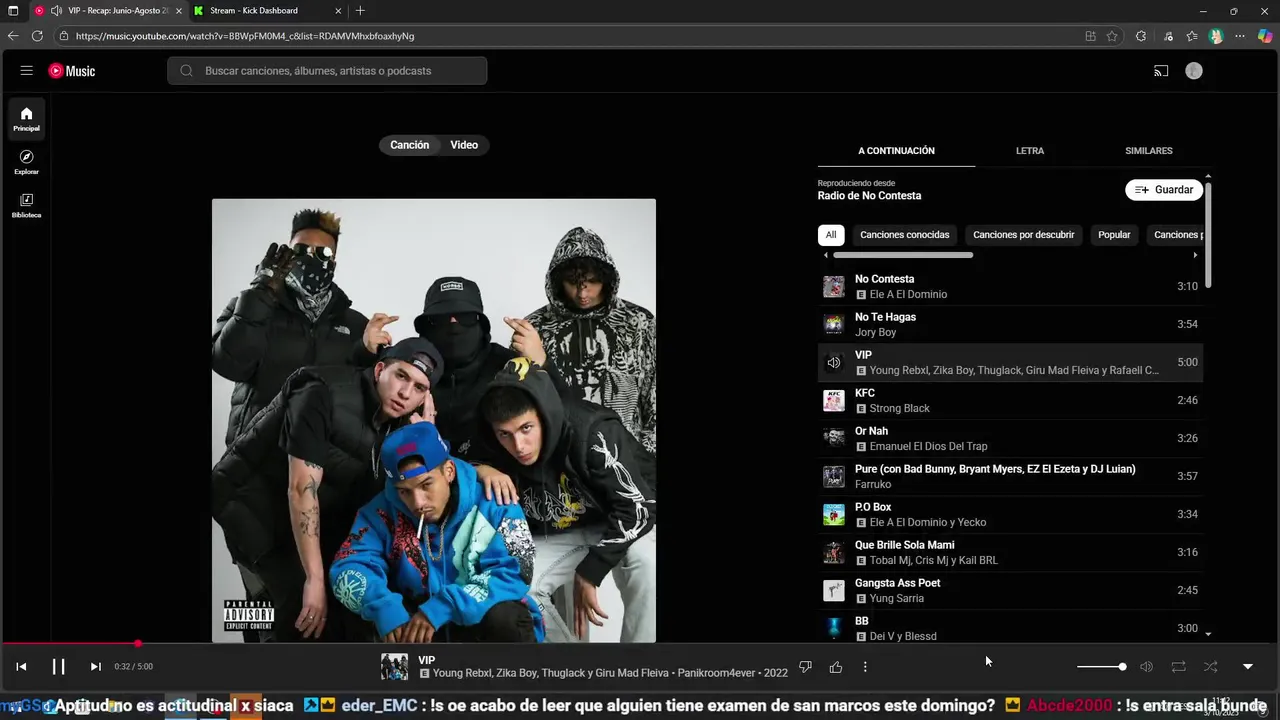Open the LETRA tab
This screenshot has width=1280, height=720.
tap(1030, 151)
